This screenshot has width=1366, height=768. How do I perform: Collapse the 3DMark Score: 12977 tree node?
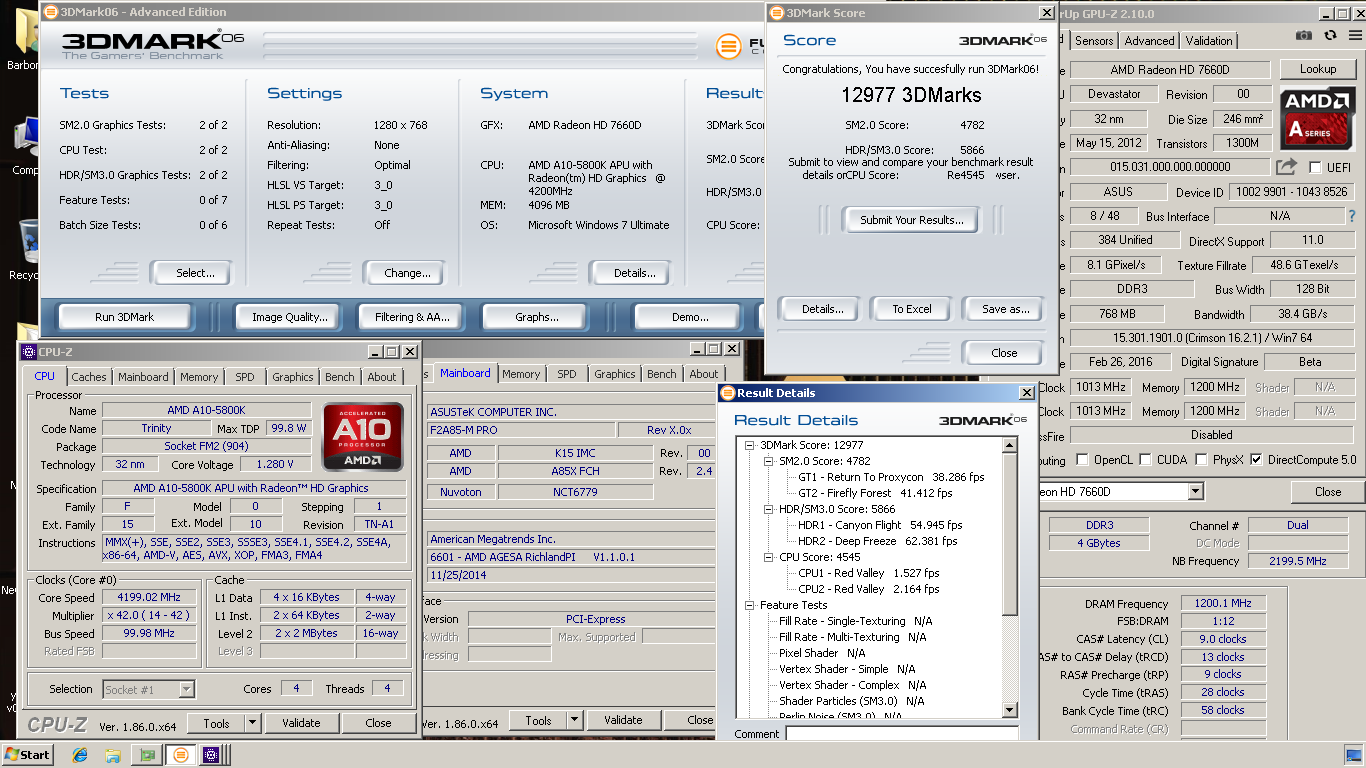point(749,445)
